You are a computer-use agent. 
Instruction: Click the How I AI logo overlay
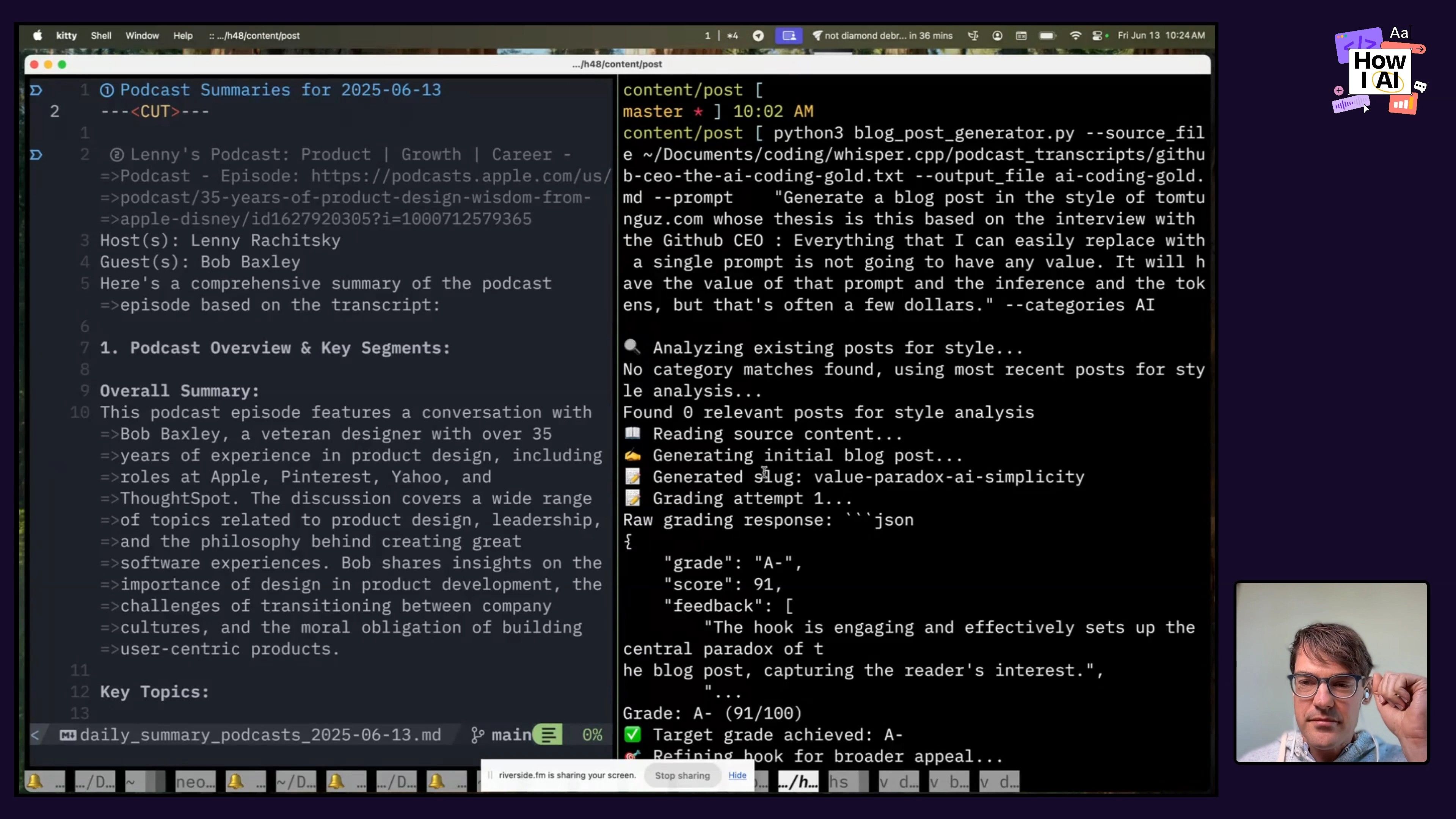(1379, 71)
